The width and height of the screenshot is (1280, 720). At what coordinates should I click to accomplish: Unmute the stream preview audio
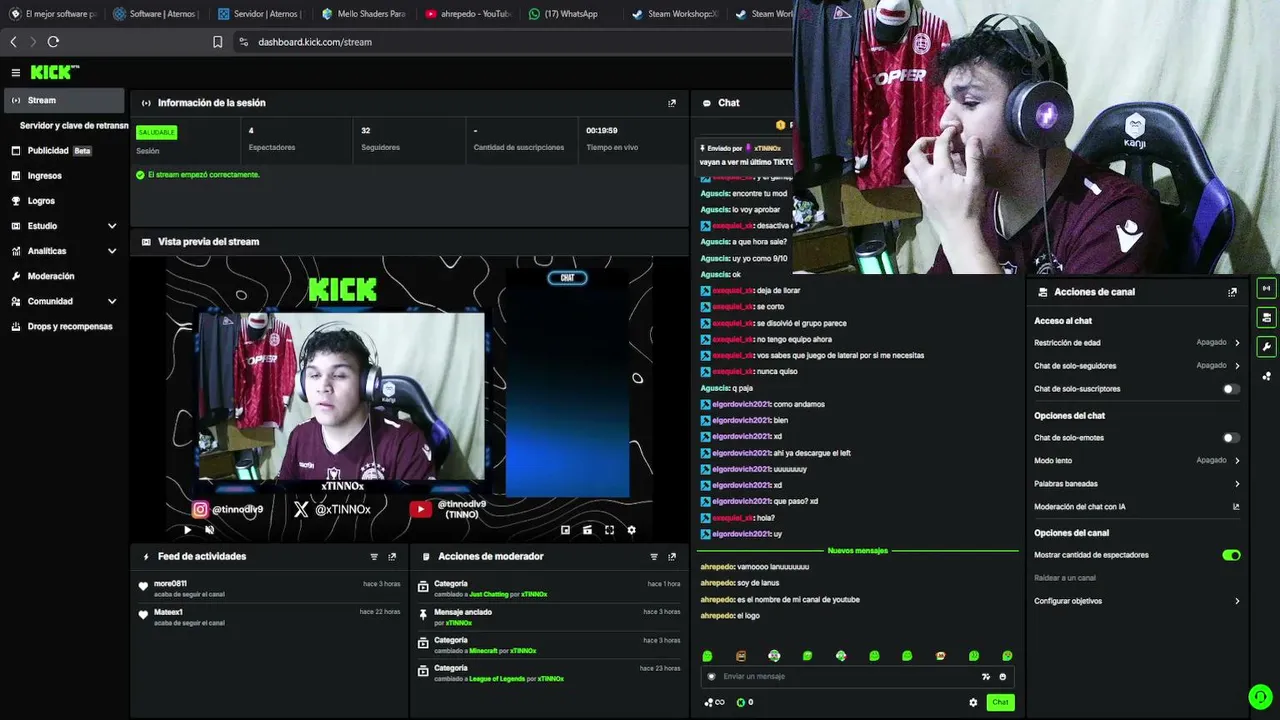[210, 530]
